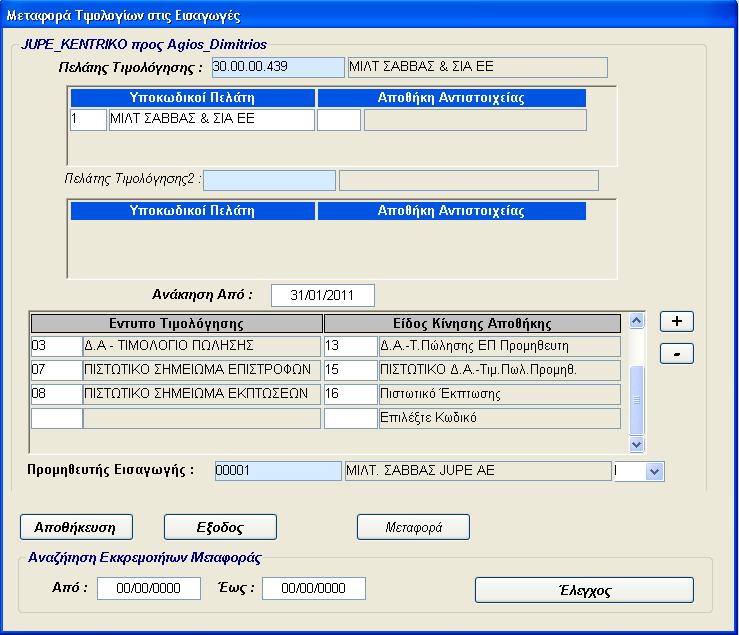Click first Αποθήκη Αντιστοιχείας header

coord(452,98)
